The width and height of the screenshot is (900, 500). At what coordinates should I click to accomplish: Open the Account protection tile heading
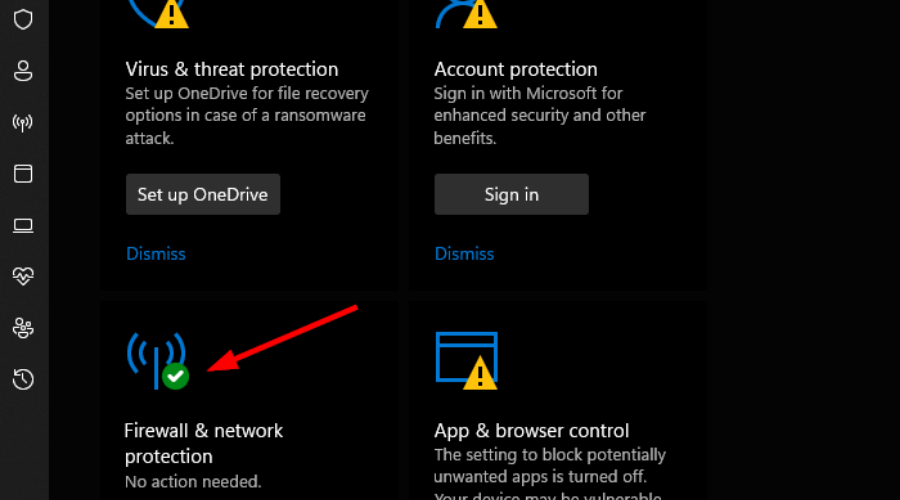(x=516, y=69)
